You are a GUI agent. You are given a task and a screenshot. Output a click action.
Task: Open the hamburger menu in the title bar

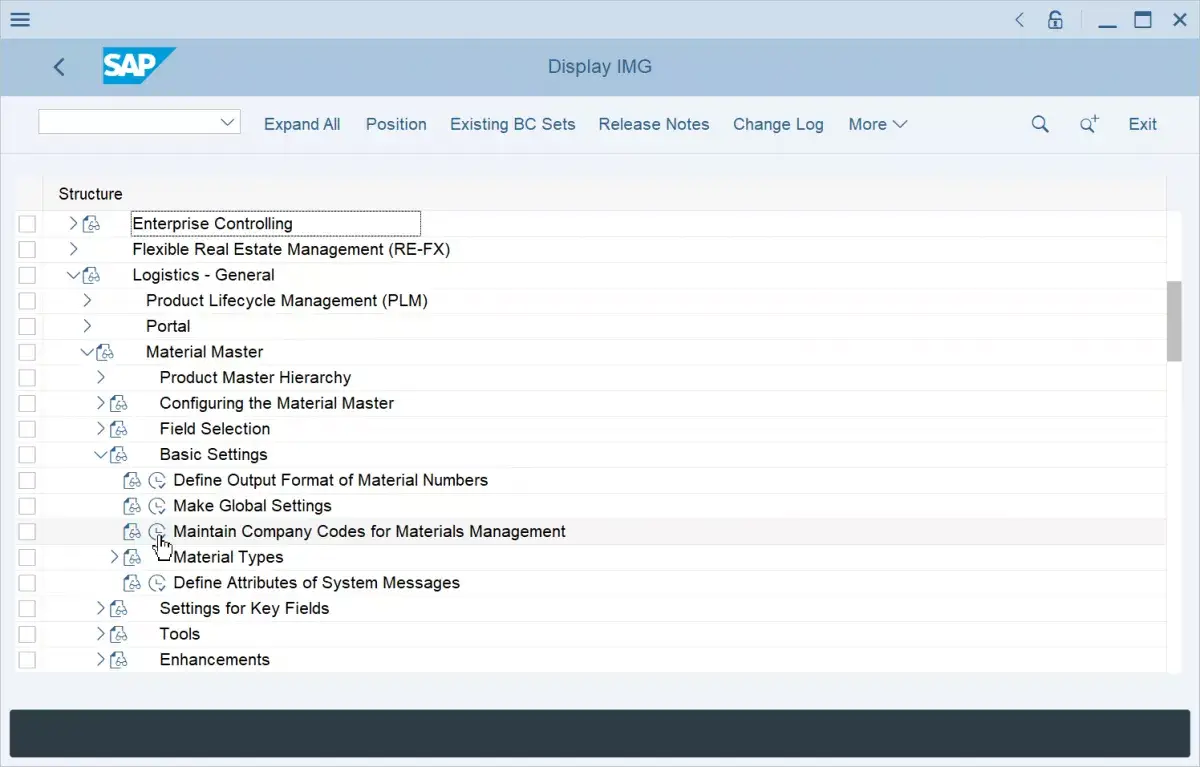[19, 19]
